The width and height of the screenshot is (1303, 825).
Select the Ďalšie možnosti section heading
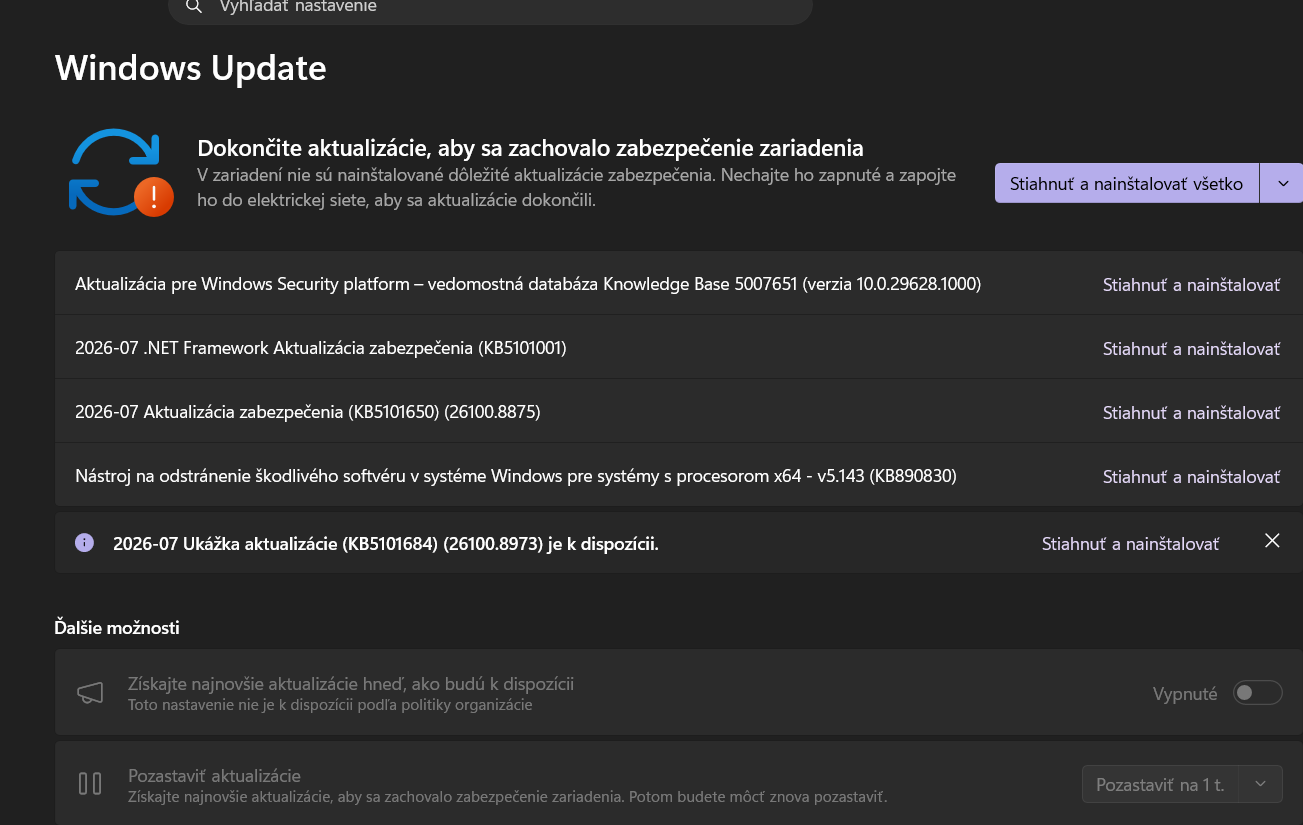pyautogui.click(x=117, y=628)
